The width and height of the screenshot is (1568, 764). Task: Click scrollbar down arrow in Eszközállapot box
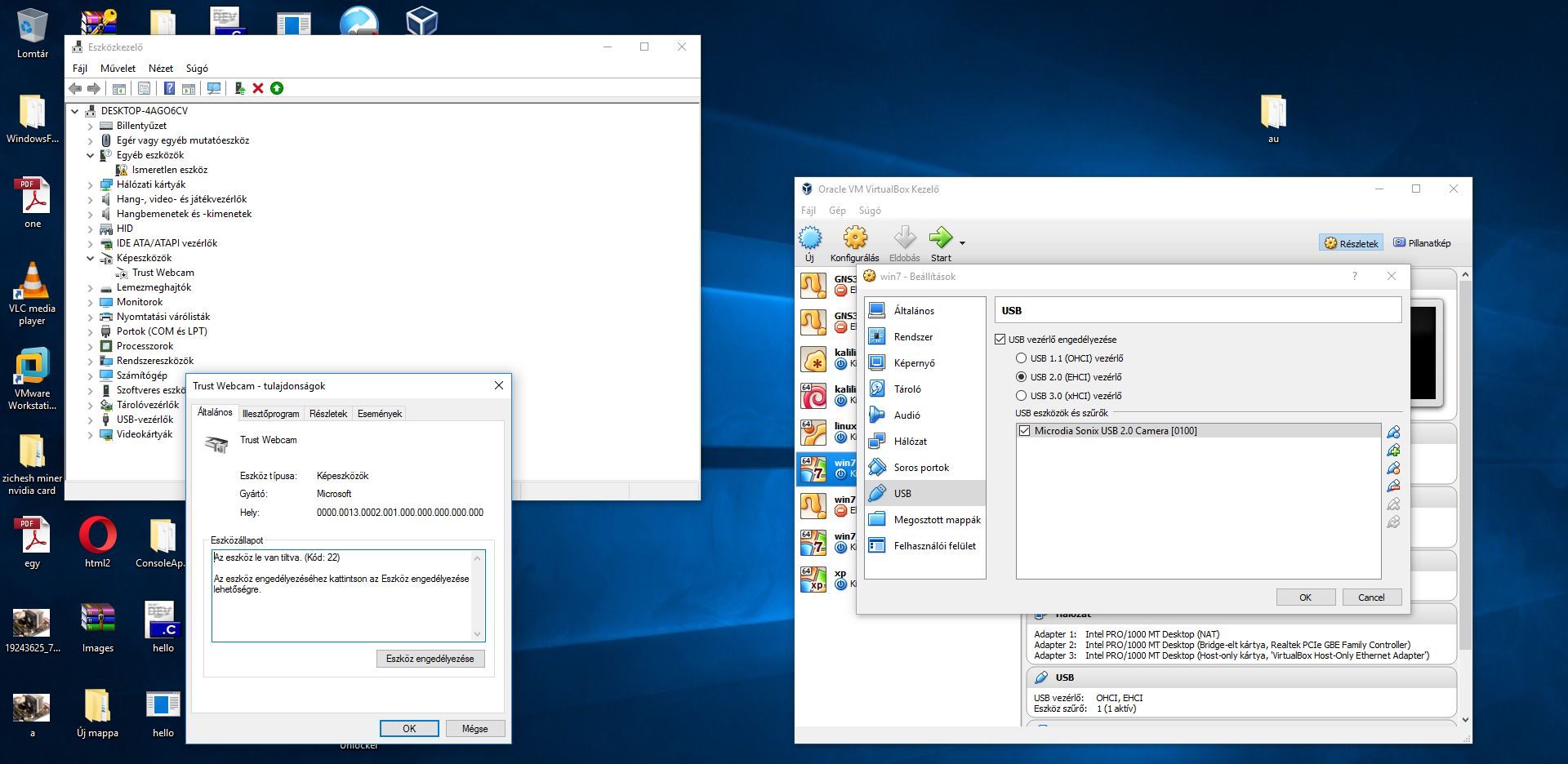point(478,634)
